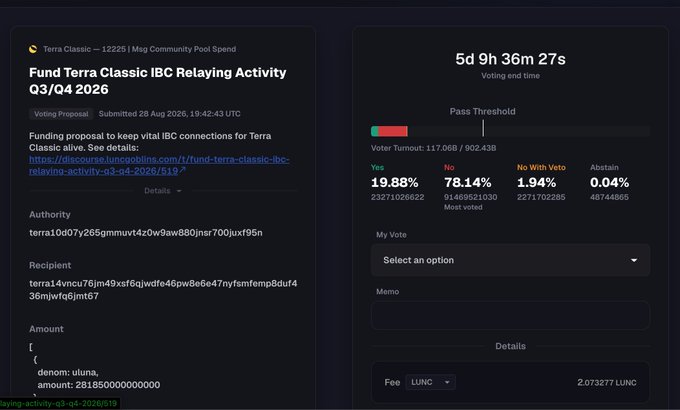Click the 'denom: uluna,' line

click(68, 372)
